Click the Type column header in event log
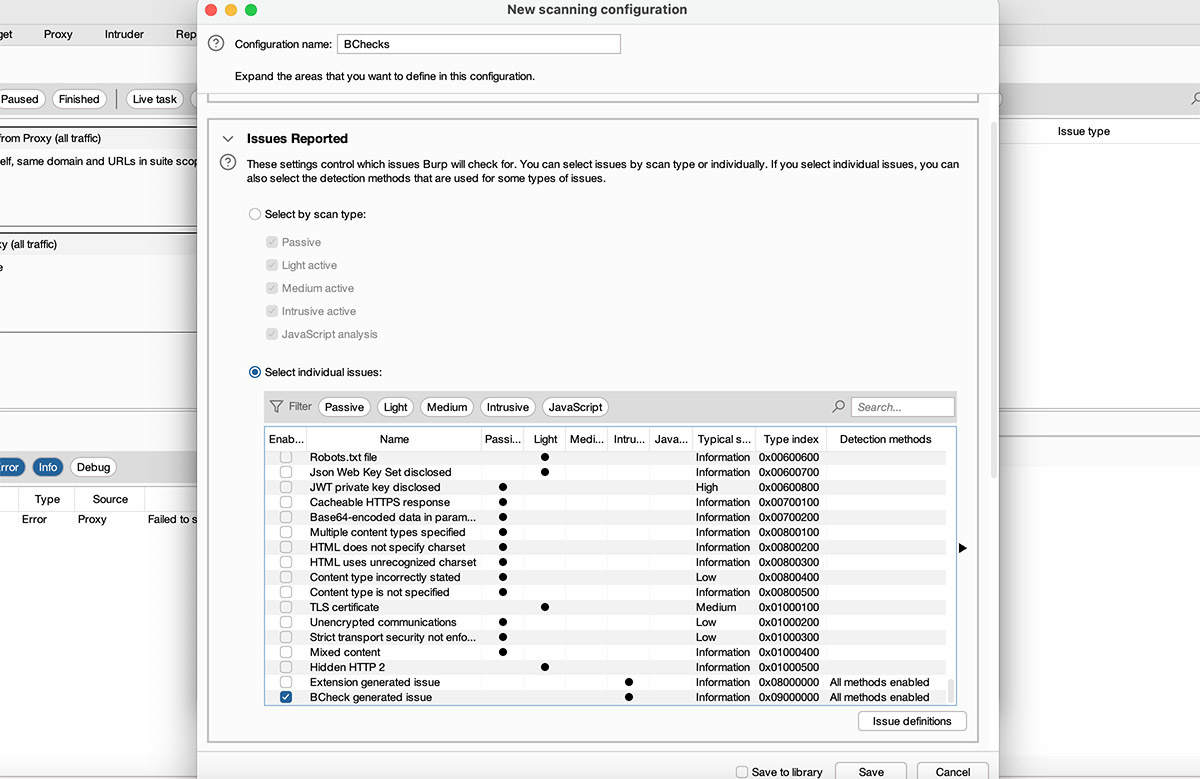This screenshot has height=779, width=1200. coord(47,499)
